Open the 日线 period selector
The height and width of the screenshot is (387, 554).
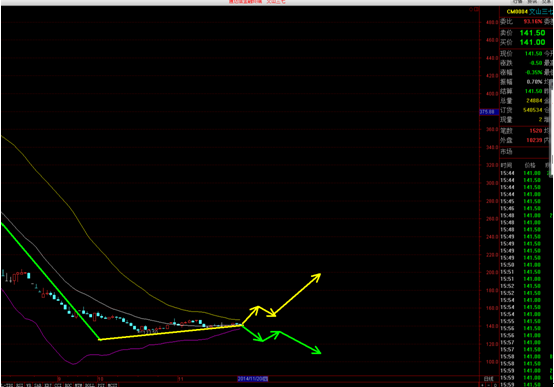point(489,379)
